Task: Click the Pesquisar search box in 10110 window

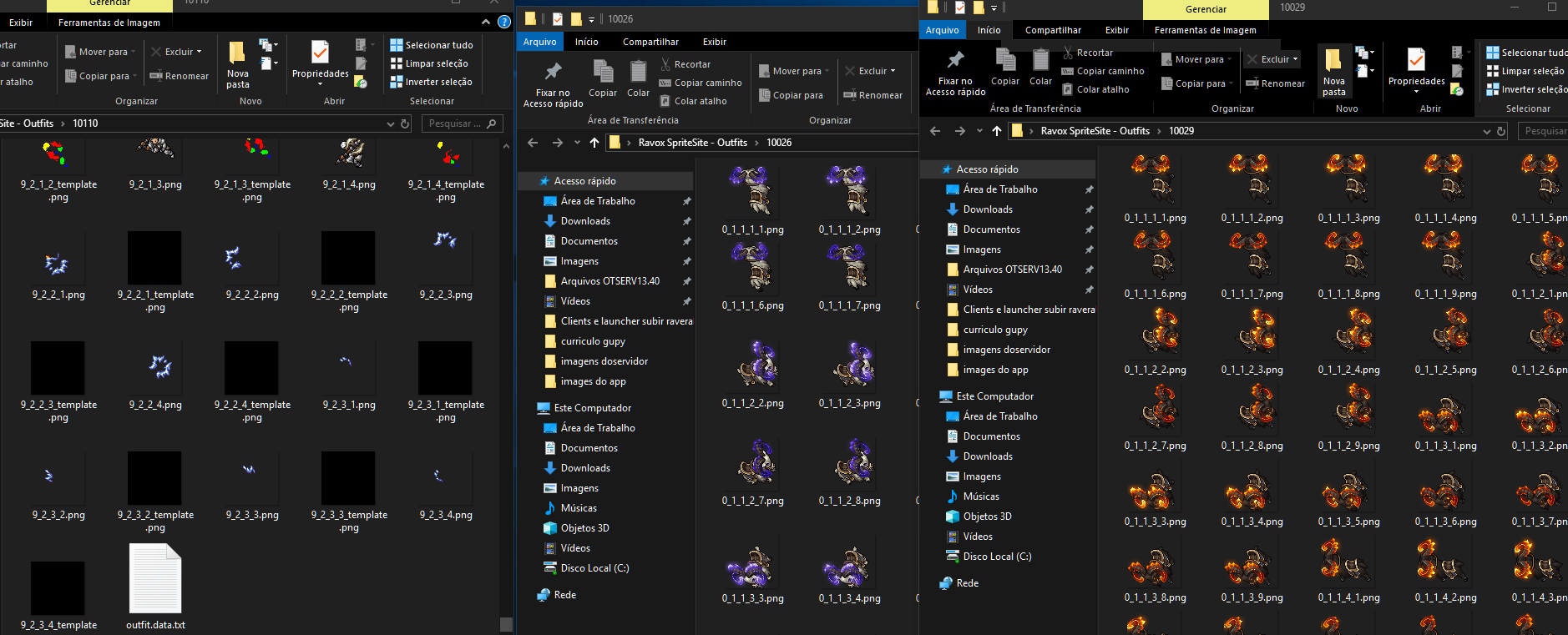Action: pos(463,123)
